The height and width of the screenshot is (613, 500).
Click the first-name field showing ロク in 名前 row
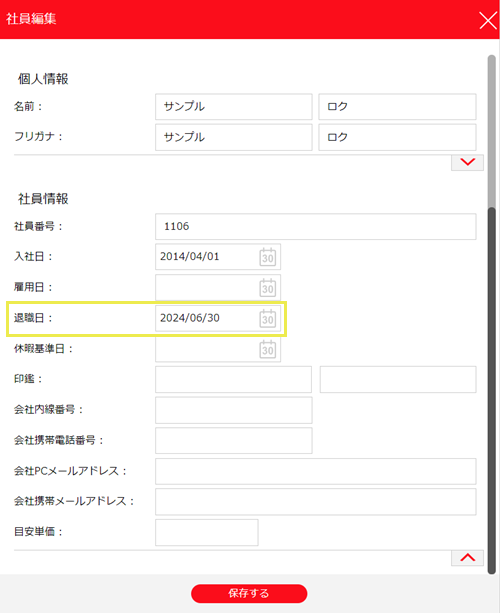[x=397, y=106]
